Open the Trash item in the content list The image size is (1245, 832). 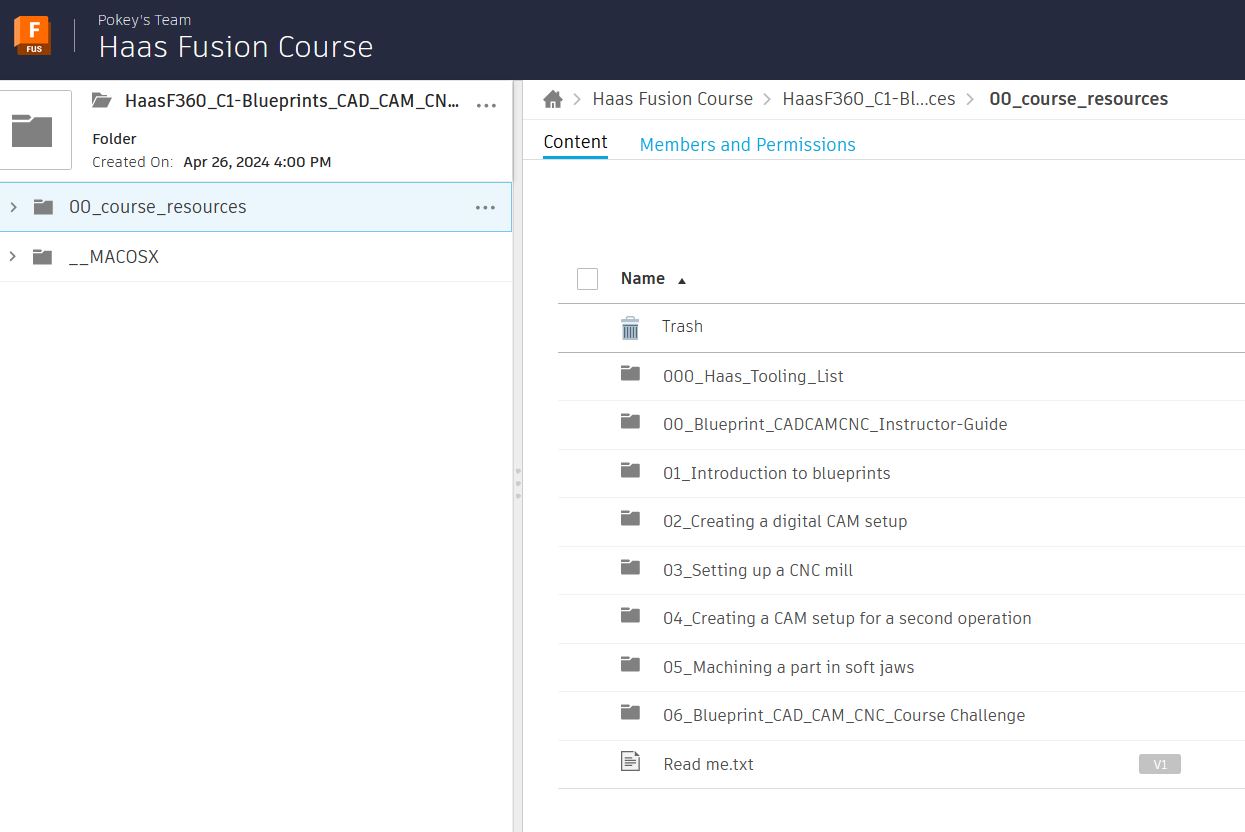(x=682, y=327)
